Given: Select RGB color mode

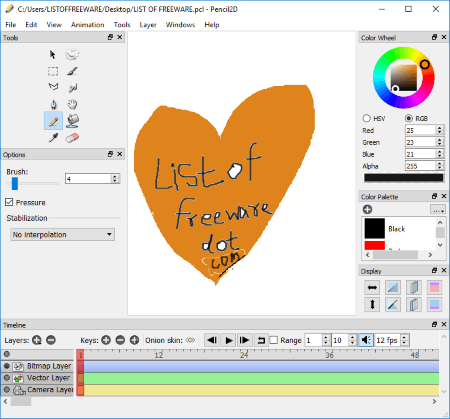Looking at the screenshot, I should (x=409, y=118).
